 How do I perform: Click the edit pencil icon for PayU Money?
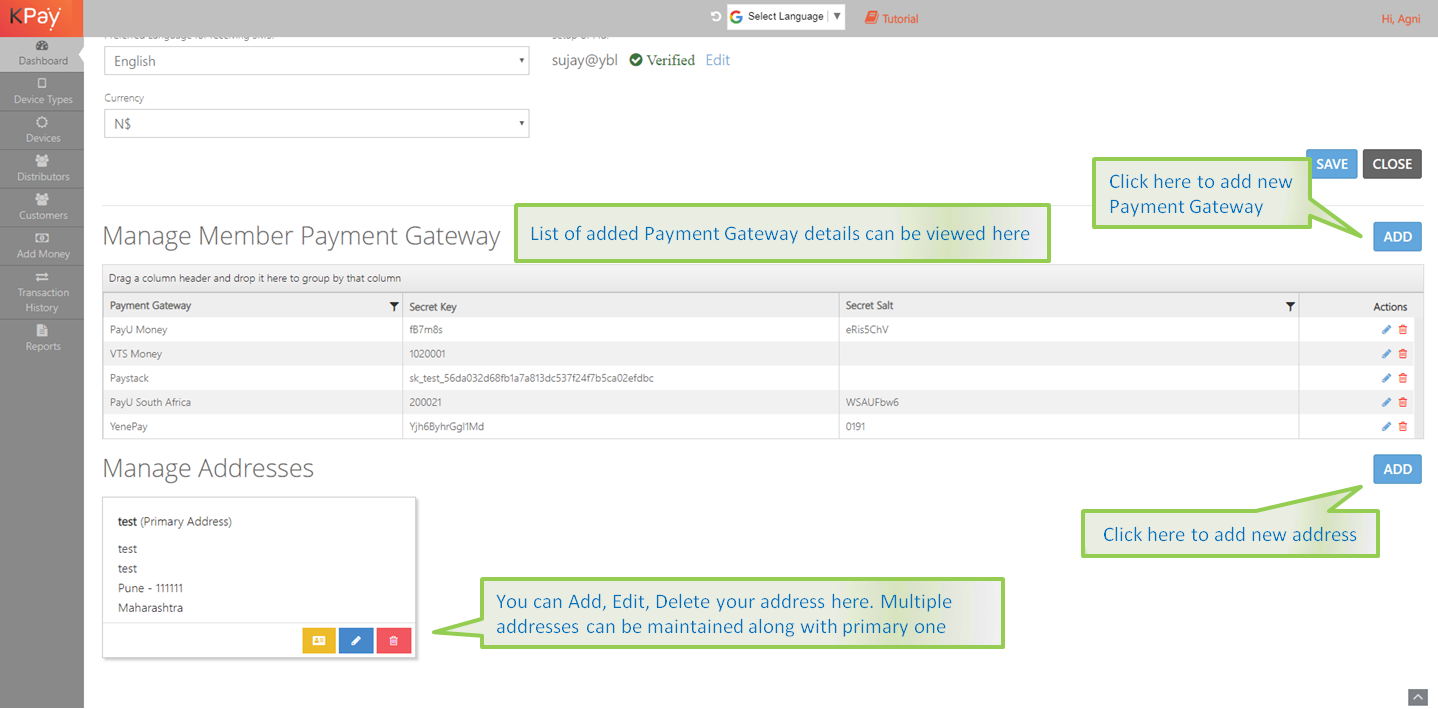[x=1386, y=330]
